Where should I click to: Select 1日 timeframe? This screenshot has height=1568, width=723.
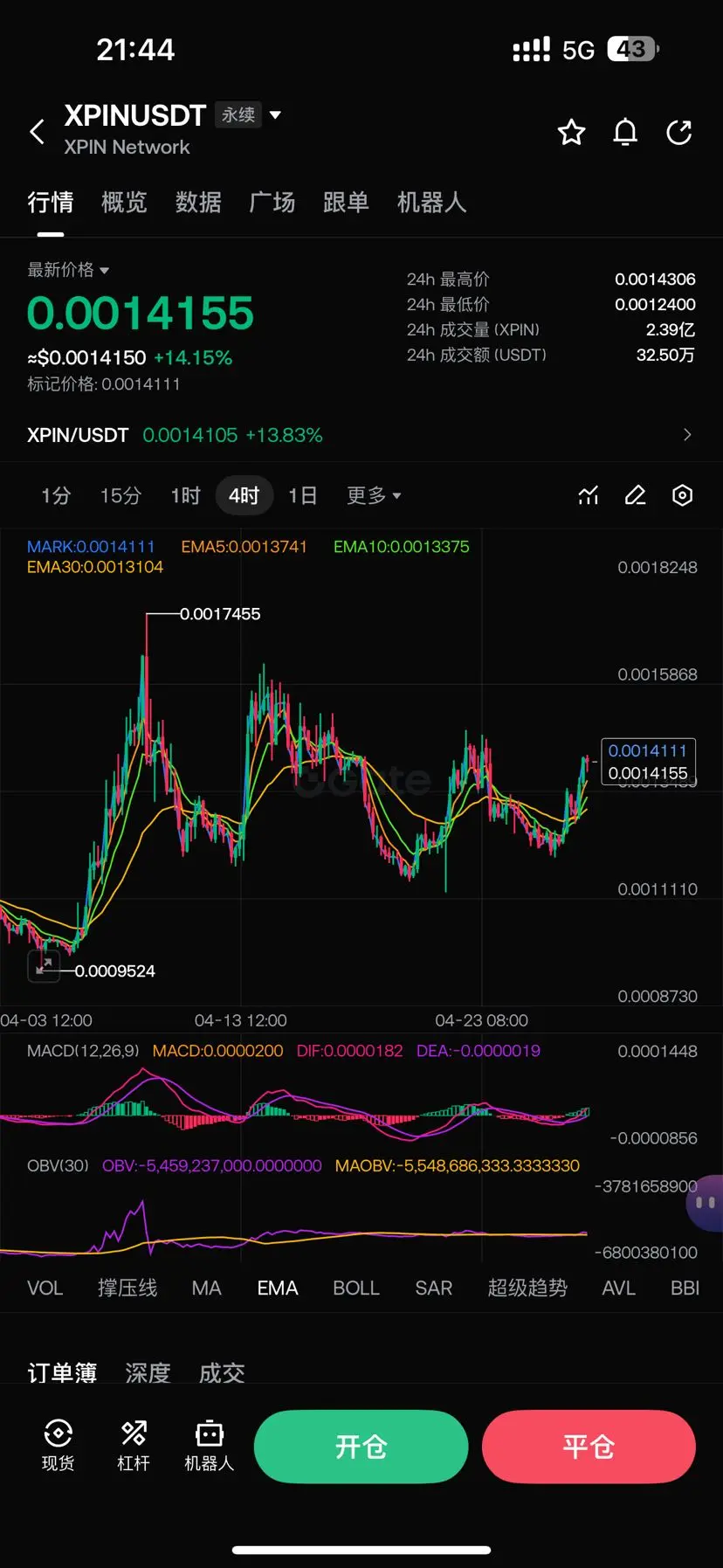(303, 495)
